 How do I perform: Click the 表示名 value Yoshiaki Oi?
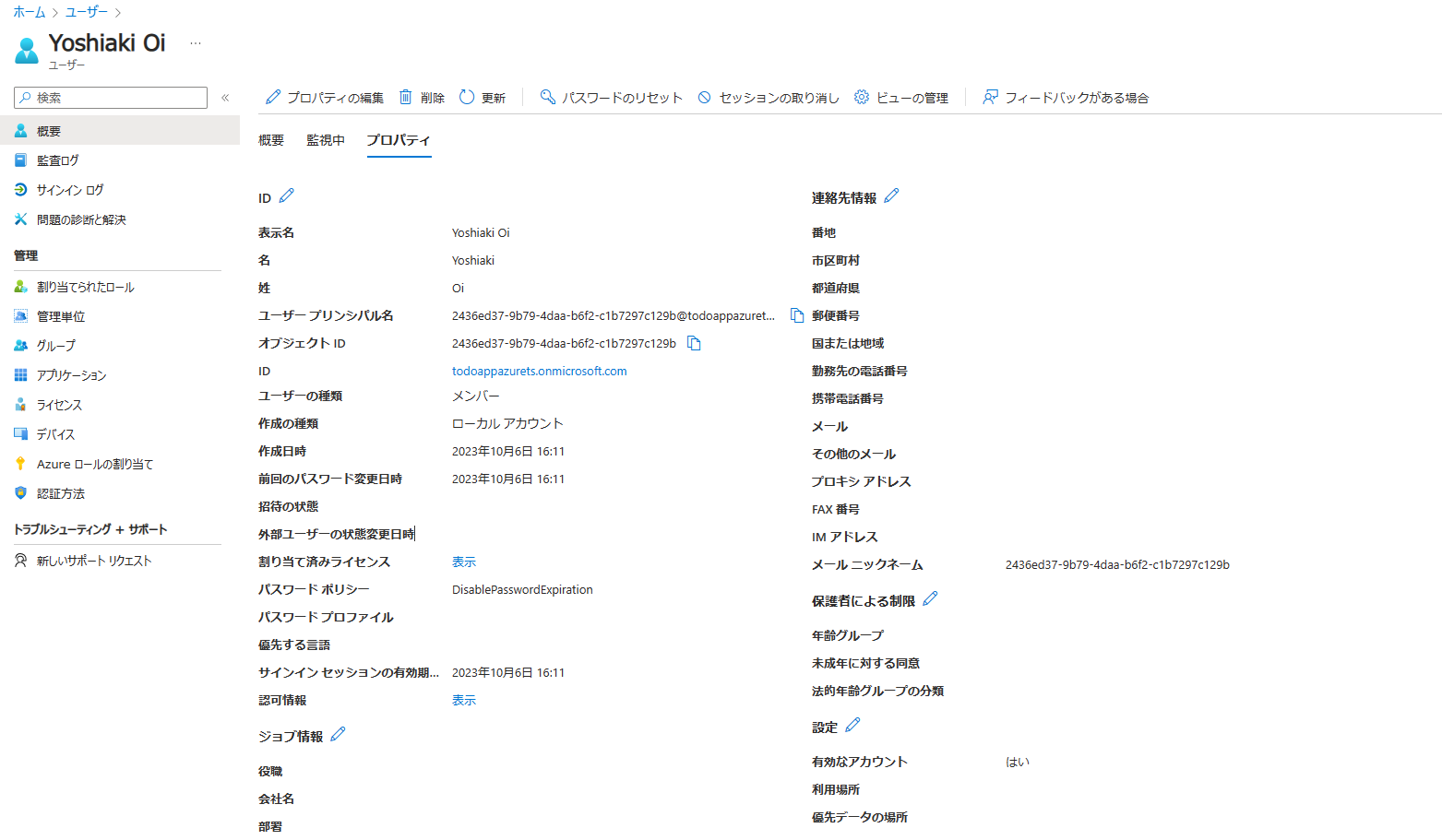[481, 232]
